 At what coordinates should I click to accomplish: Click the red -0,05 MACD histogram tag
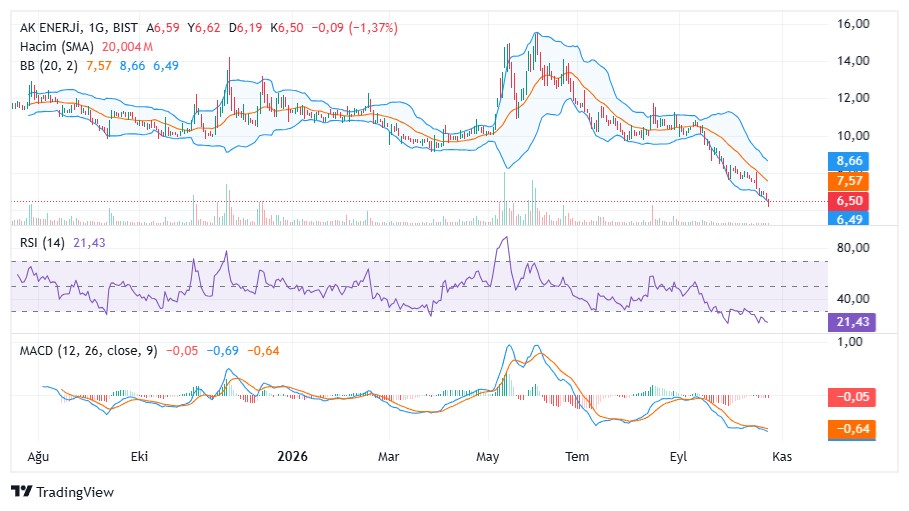point(852,397)
